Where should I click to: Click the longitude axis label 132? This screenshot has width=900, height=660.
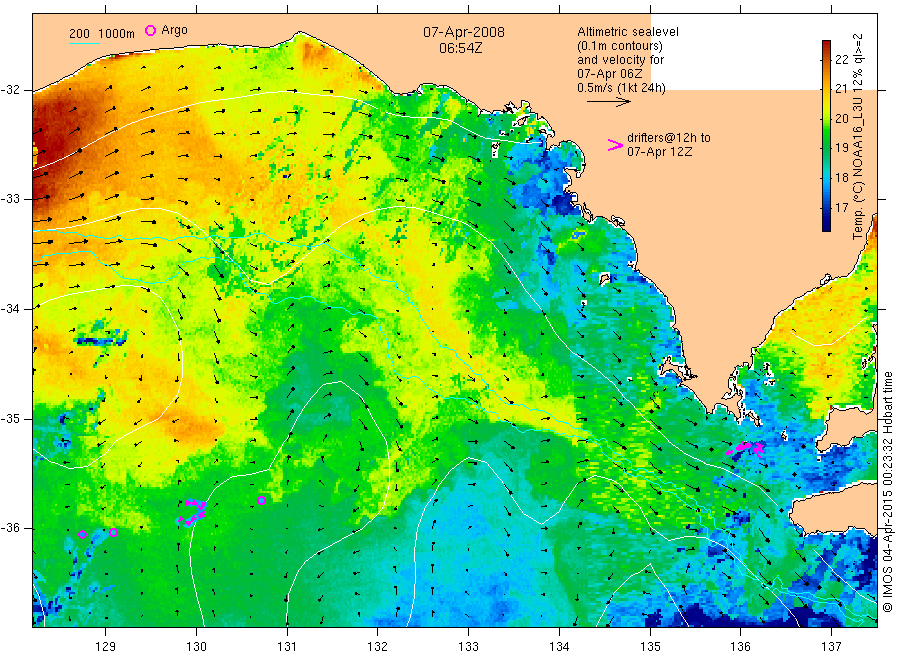point(378,646)
